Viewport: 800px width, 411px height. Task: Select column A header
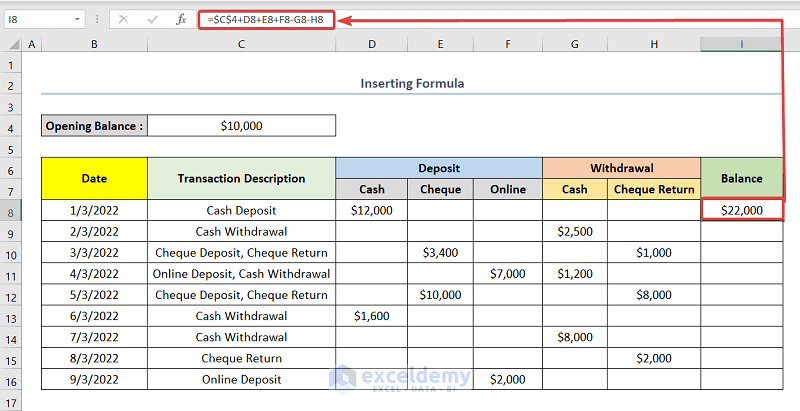32,44
